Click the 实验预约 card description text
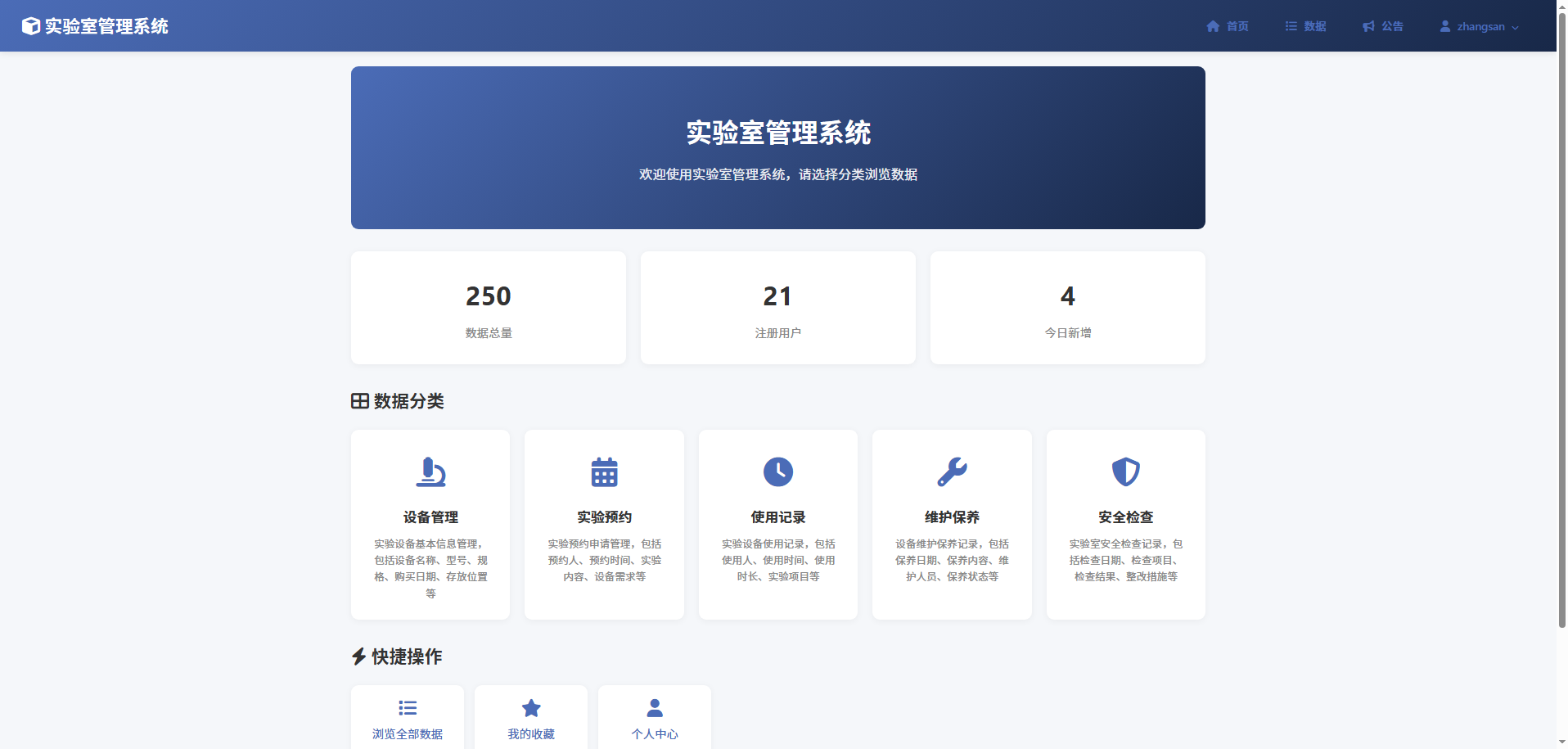This screenshot has width=1568, height=749. click(604, 560)
